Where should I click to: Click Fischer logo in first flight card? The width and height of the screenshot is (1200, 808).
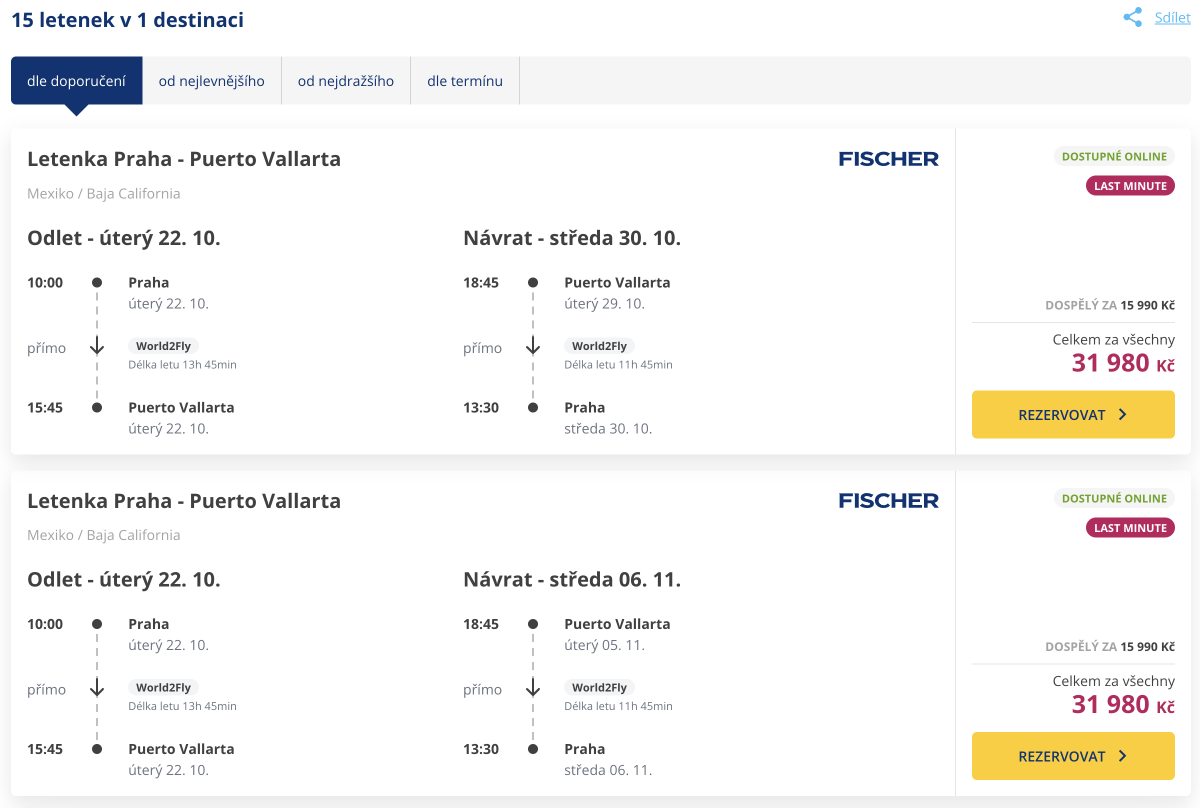tap(888, 159)
